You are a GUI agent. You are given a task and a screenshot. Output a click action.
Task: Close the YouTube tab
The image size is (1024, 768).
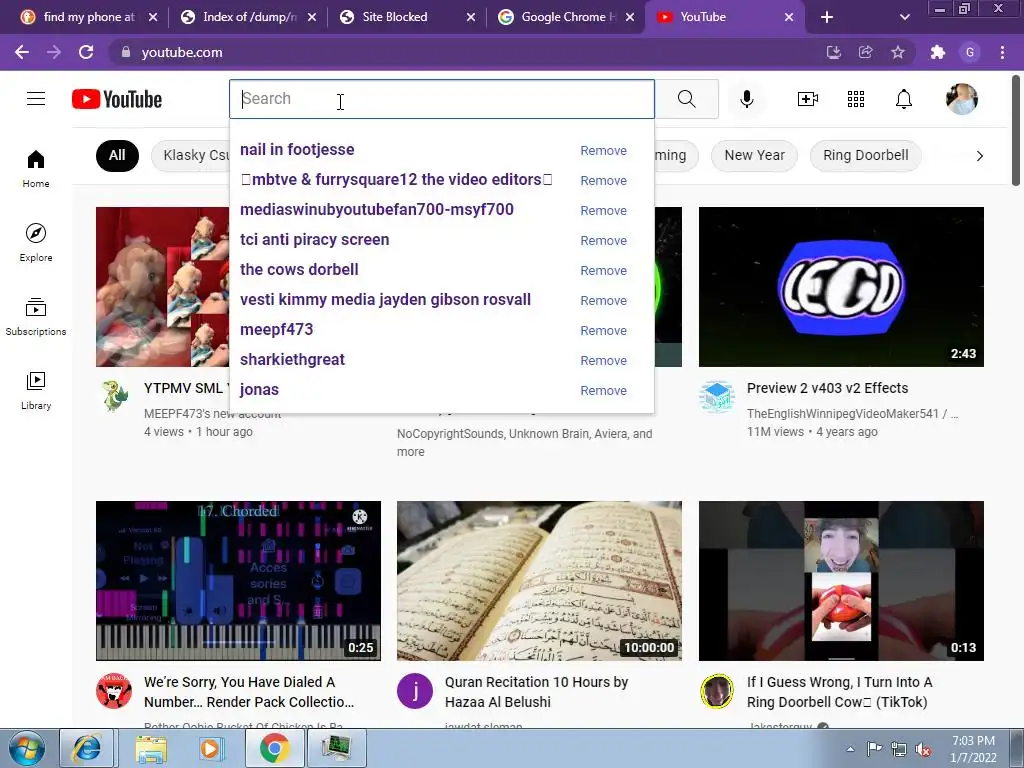789,17
